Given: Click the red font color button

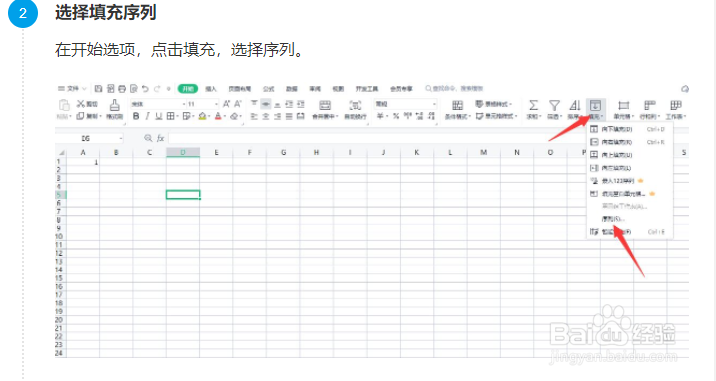Looking at the screenshot, I should point(218,116).
